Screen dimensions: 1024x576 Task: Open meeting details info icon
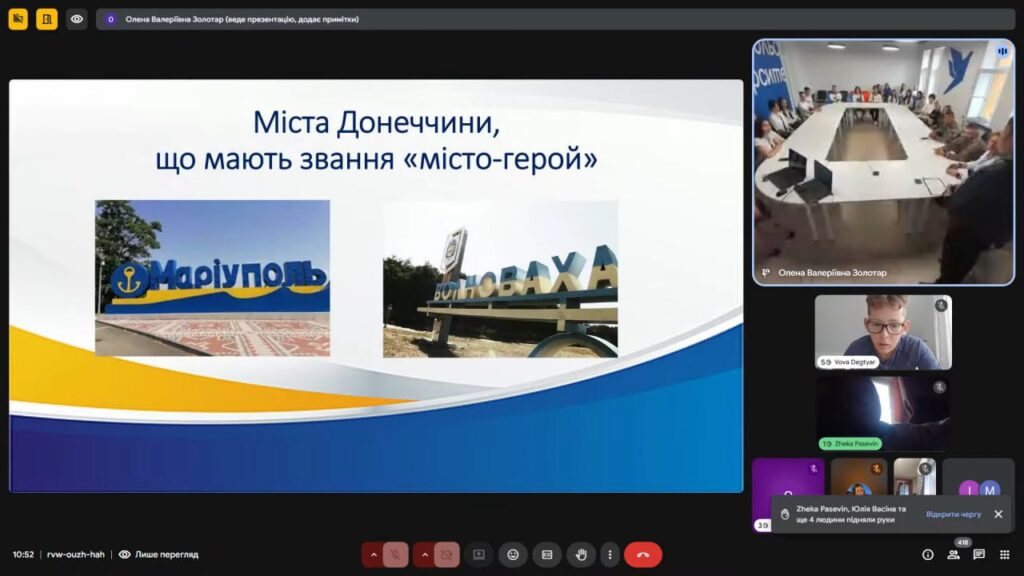pos(928,554)
